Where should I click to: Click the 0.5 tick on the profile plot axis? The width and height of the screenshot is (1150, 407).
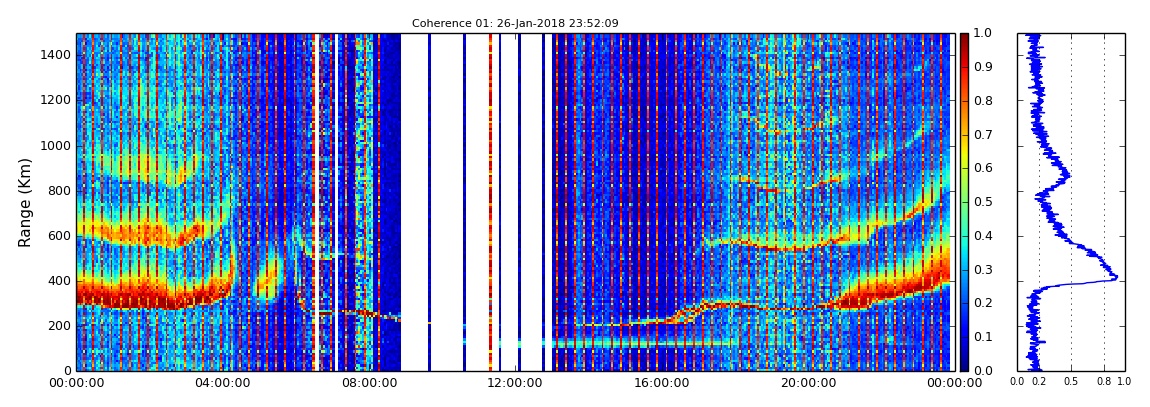coord(1072,382)
